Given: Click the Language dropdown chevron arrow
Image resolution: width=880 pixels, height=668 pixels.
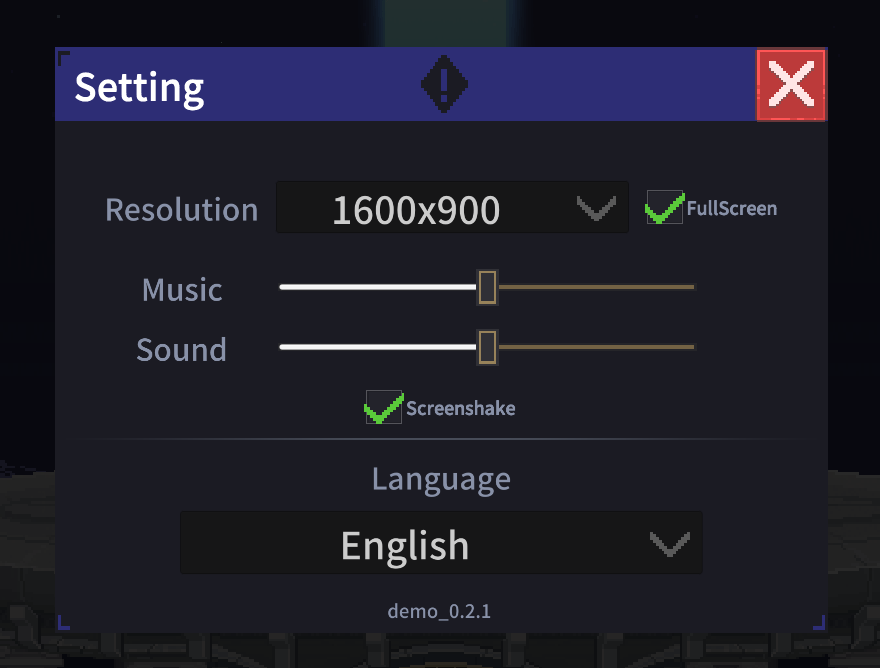Looking at the screenshot, I should [669, 543].
